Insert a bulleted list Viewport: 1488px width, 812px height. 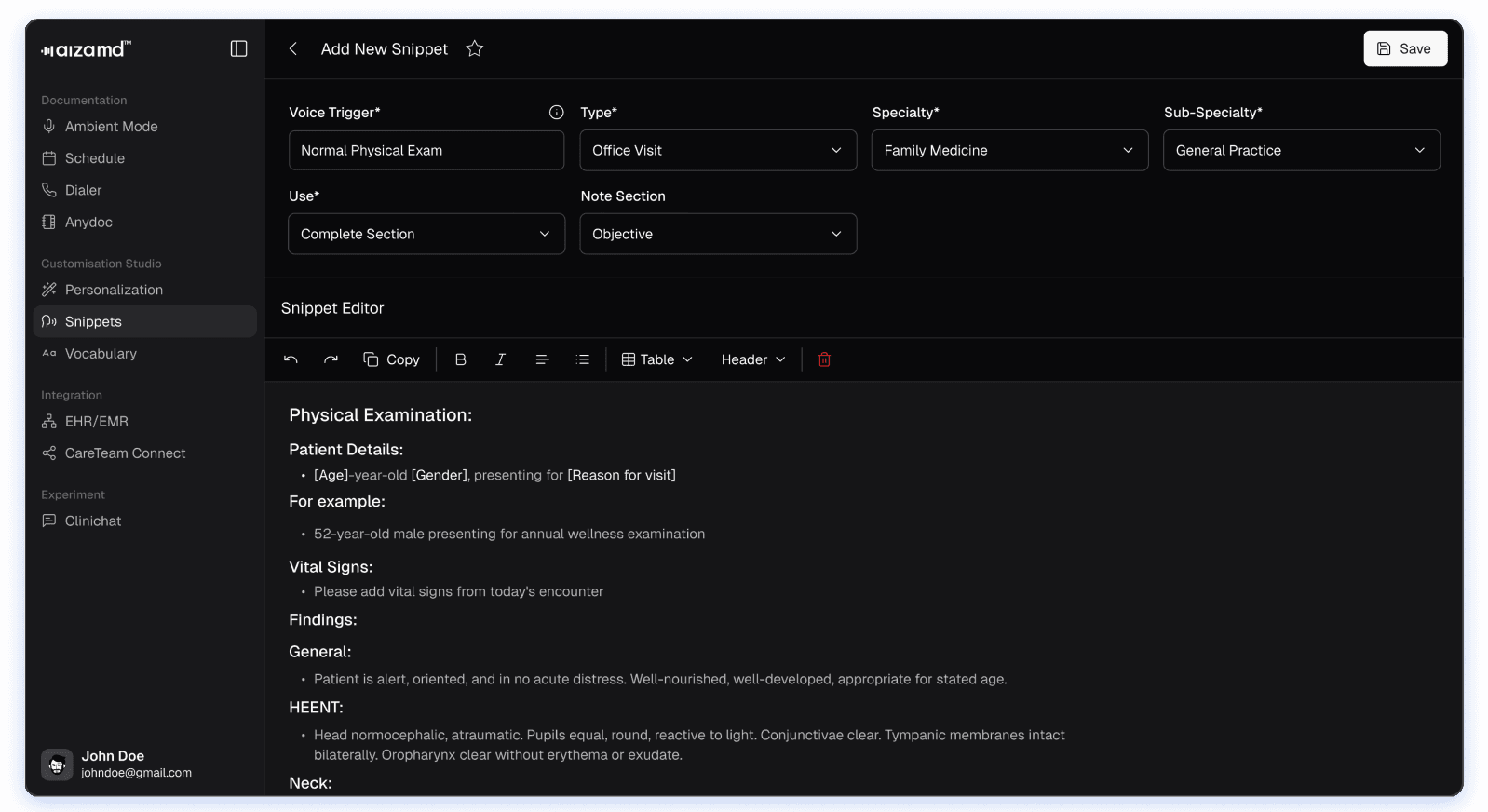pyautogui.click(x=583, y=359)
